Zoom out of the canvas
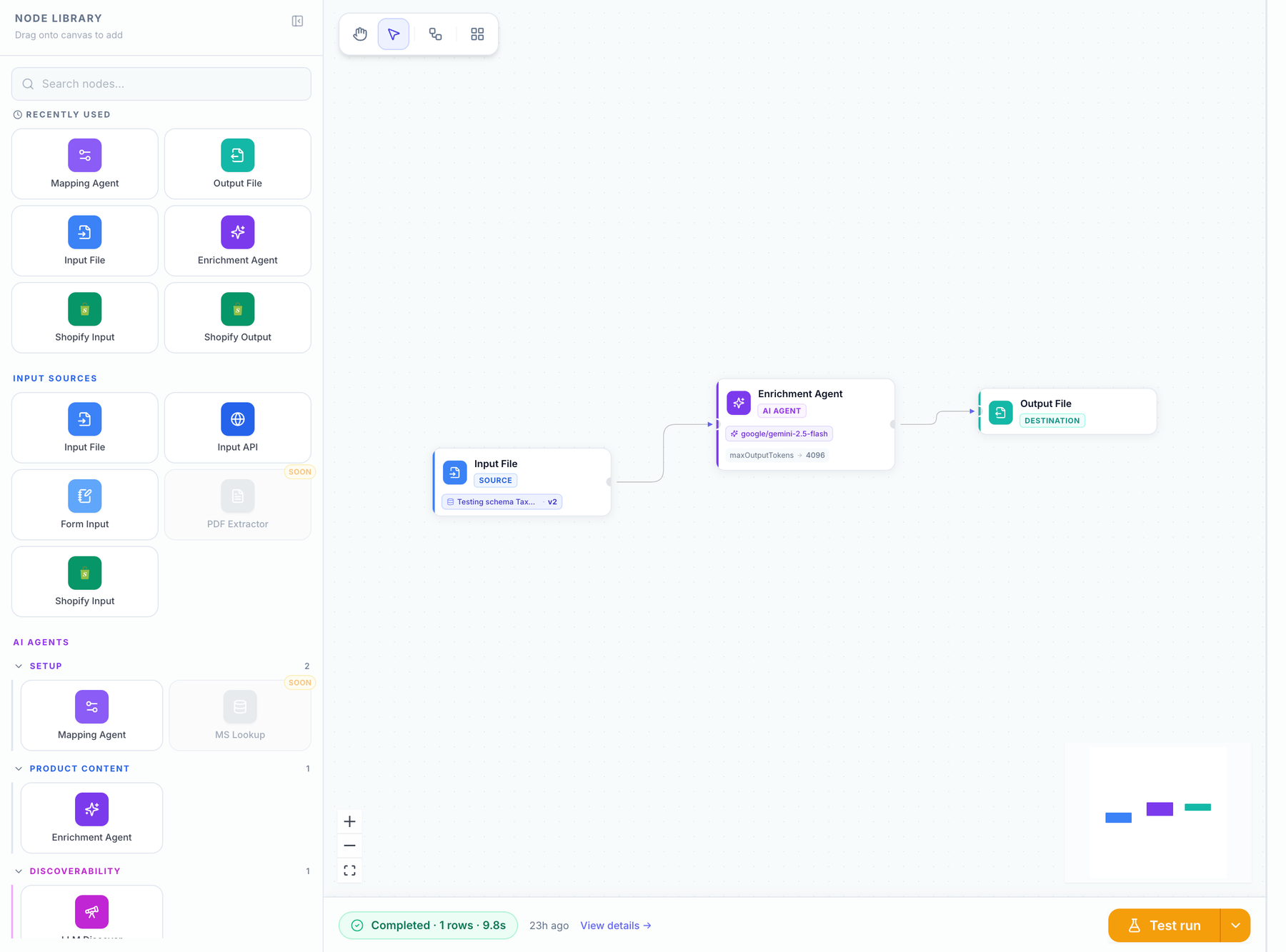The image size is (1286, 952). [349, 846]
